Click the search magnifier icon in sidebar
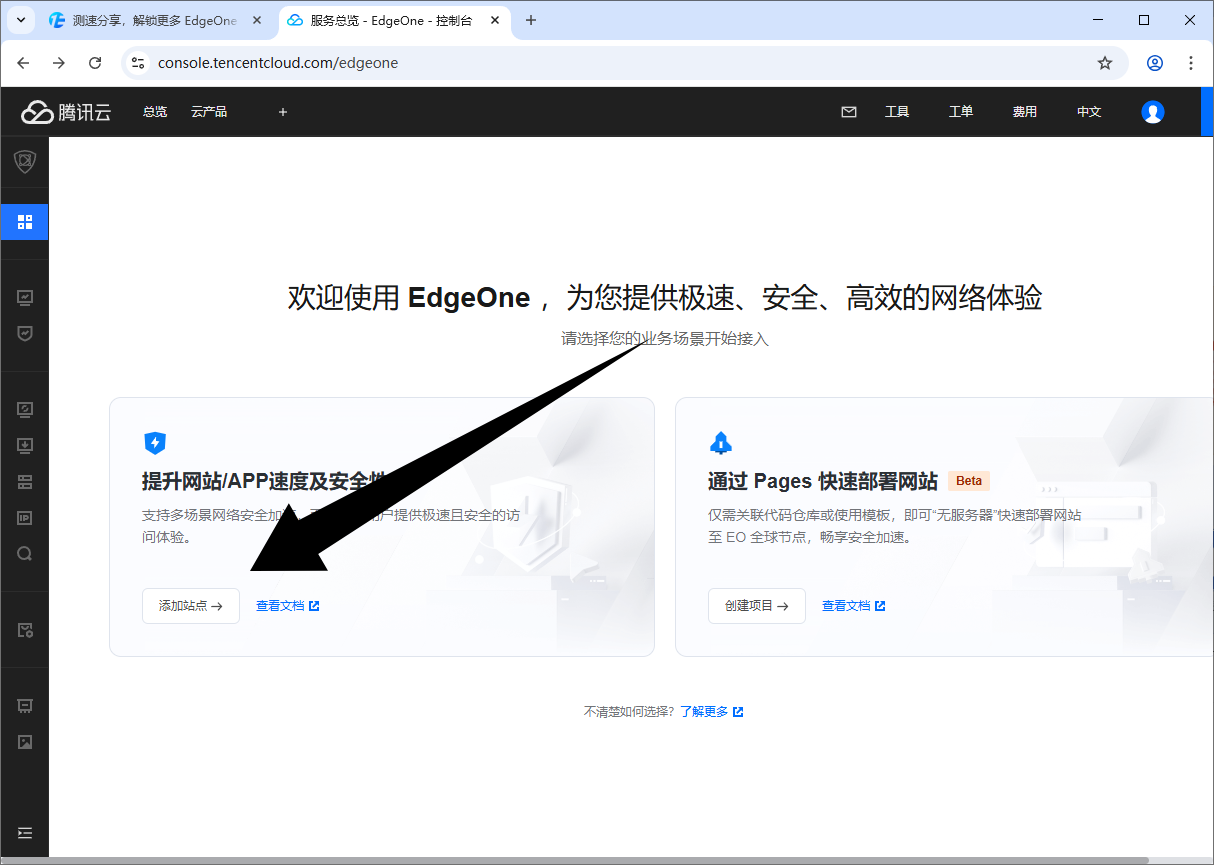The height and width of the screenshot is (865, 1214). coord(24,553)
